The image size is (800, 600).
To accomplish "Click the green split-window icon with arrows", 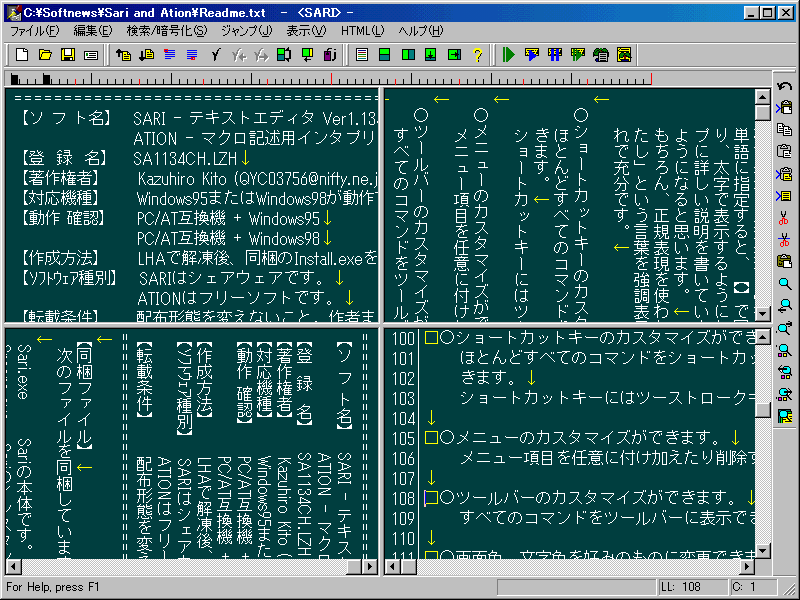I will 284,55.
